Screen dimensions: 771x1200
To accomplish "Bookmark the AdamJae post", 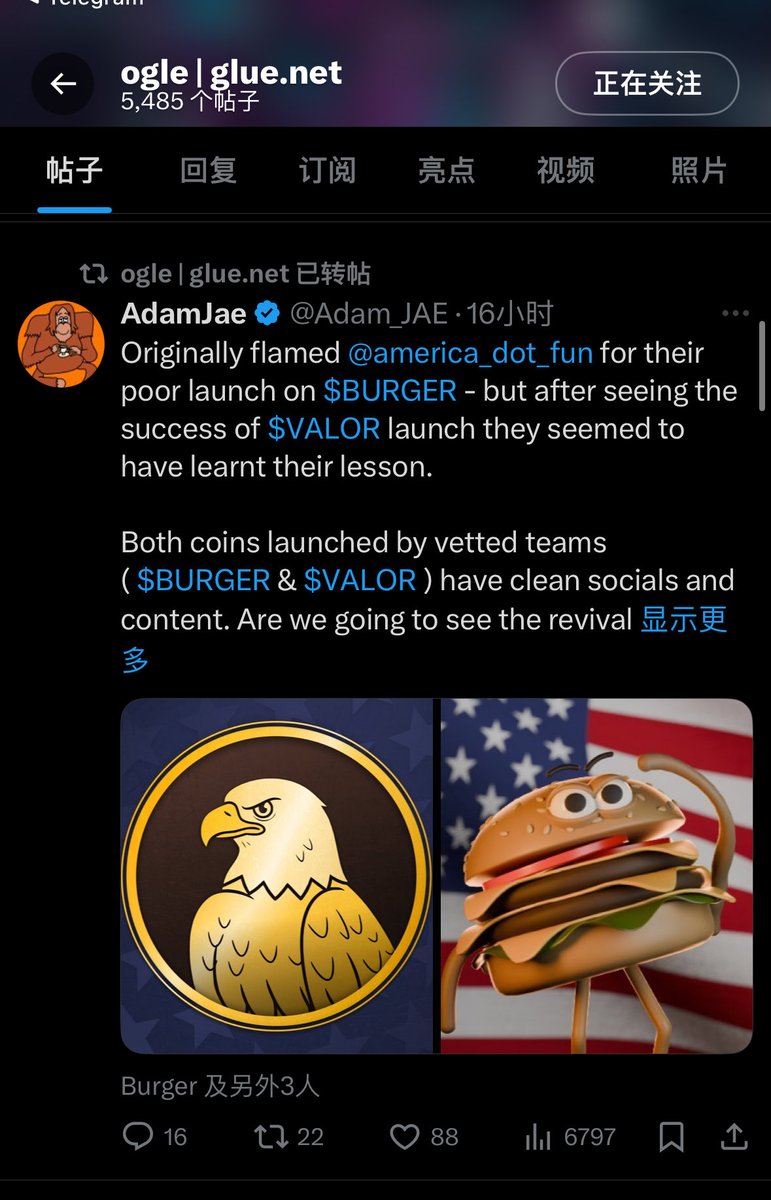I will (671, 1136).
